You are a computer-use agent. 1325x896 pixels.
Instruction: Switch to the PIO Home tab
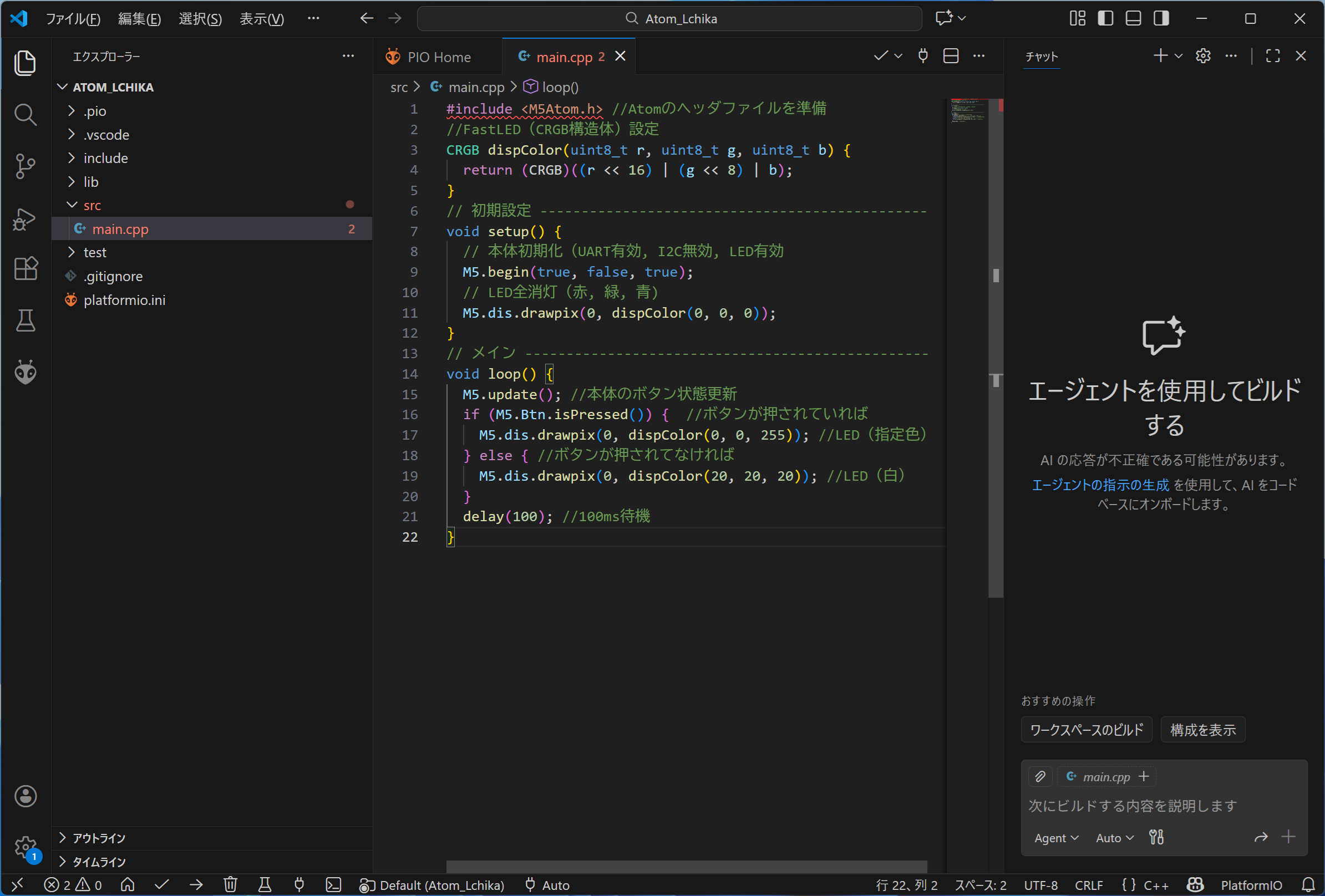pyautogui.click(x=438, y=57)
